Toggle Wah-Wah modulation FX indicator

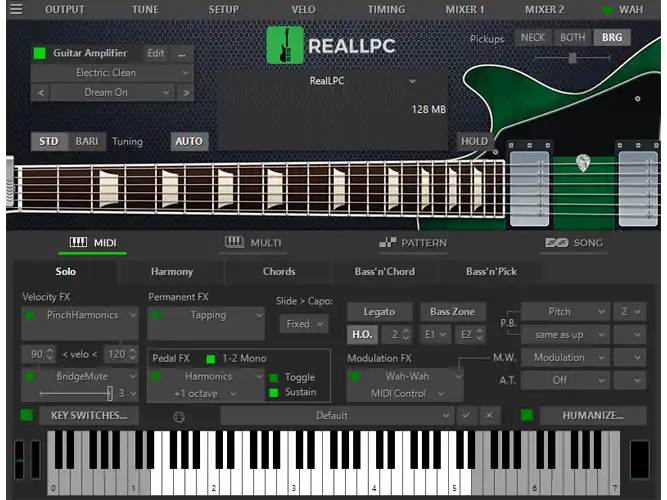pos(354,376)
